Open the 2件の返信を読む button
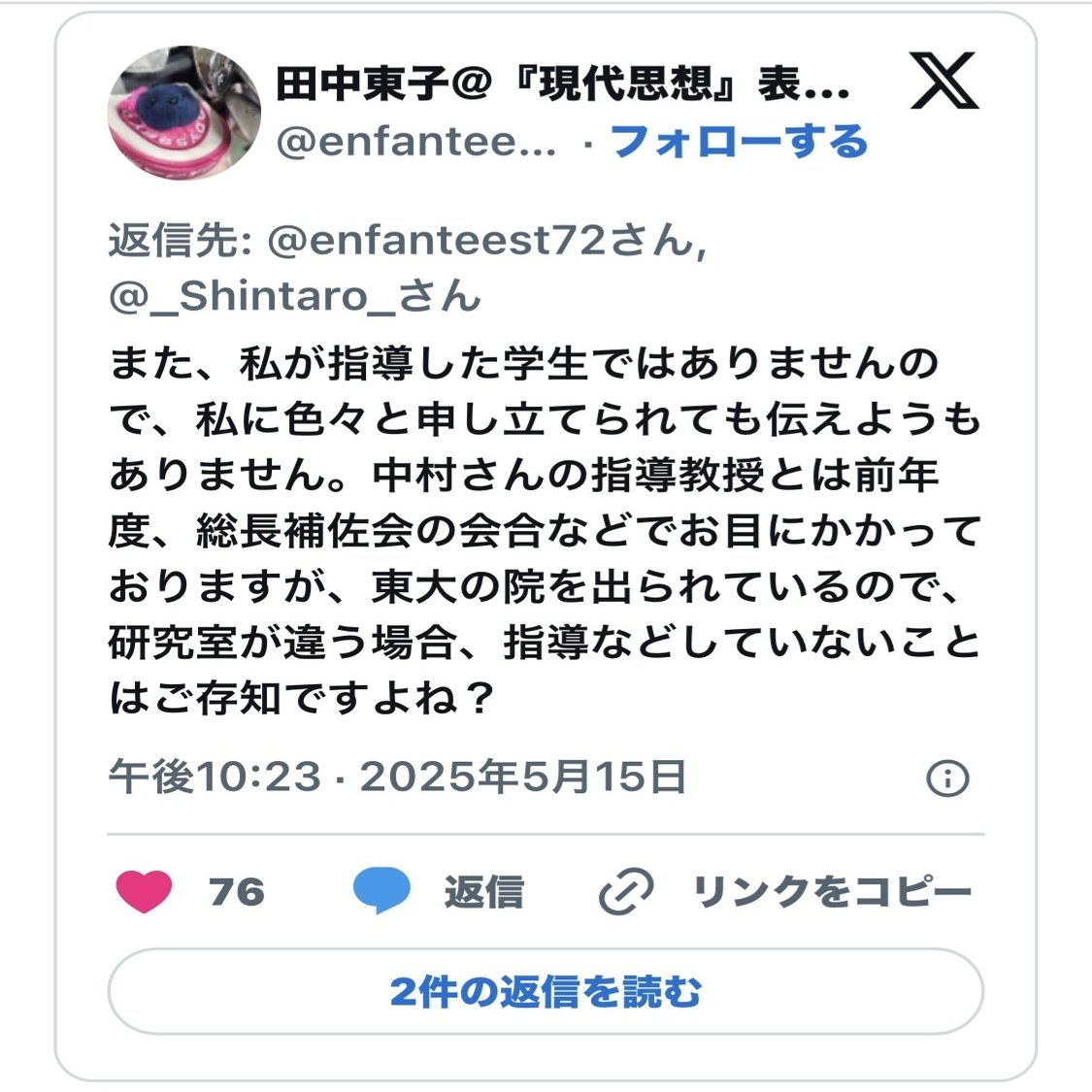 546,991
